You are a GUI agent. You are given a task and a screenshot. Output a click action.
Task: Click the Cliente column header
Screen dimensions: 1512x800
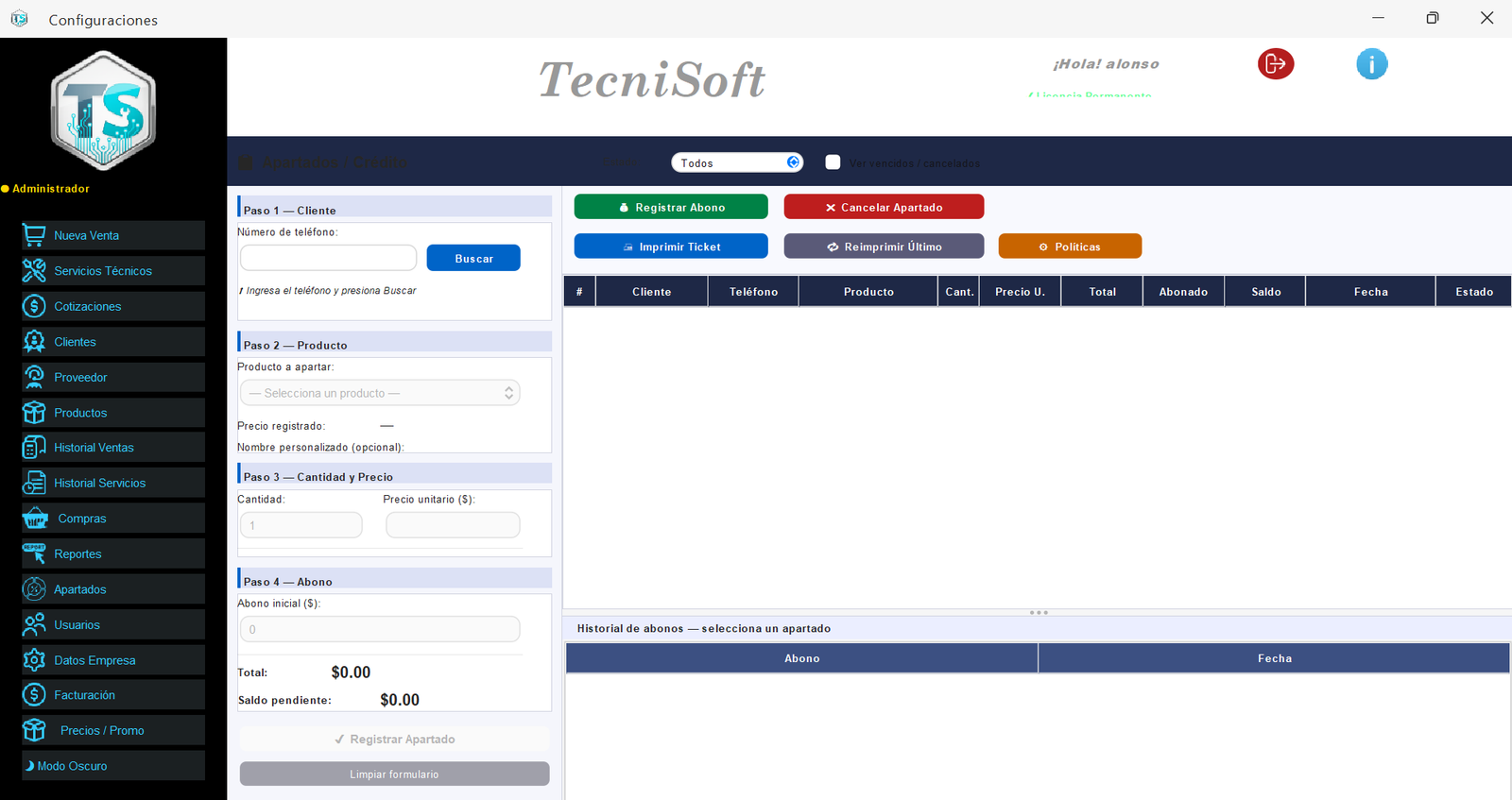click(x=652, y=292)
